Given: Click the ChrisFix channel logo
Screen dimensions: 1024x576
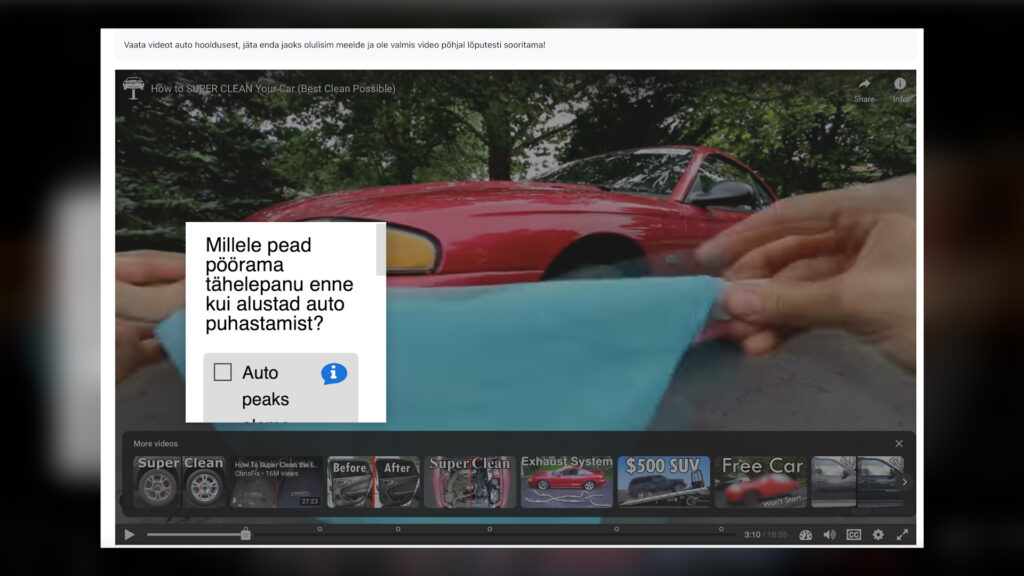Looking at the screenshot, I should click(x=133, y=88).
